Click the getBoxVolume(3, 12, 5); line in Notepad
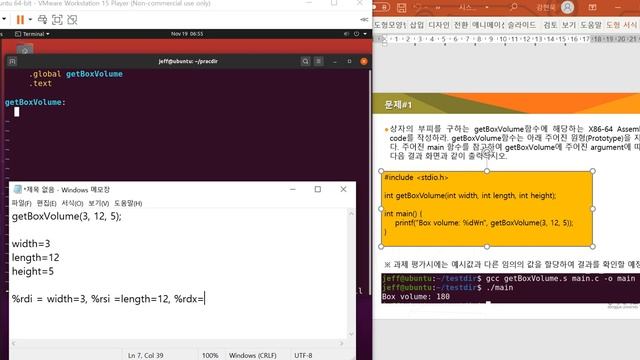This screenshot has width=640, height=360. coord(67,216)
